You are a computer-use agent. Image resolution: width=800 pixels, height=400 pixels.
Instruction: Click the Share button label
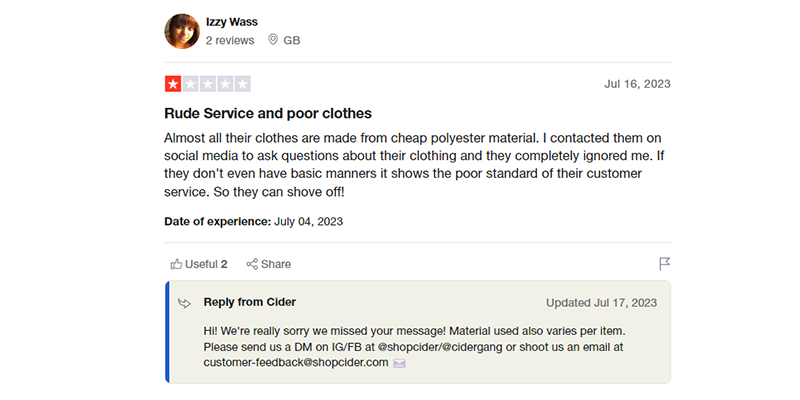click(276, 264)
